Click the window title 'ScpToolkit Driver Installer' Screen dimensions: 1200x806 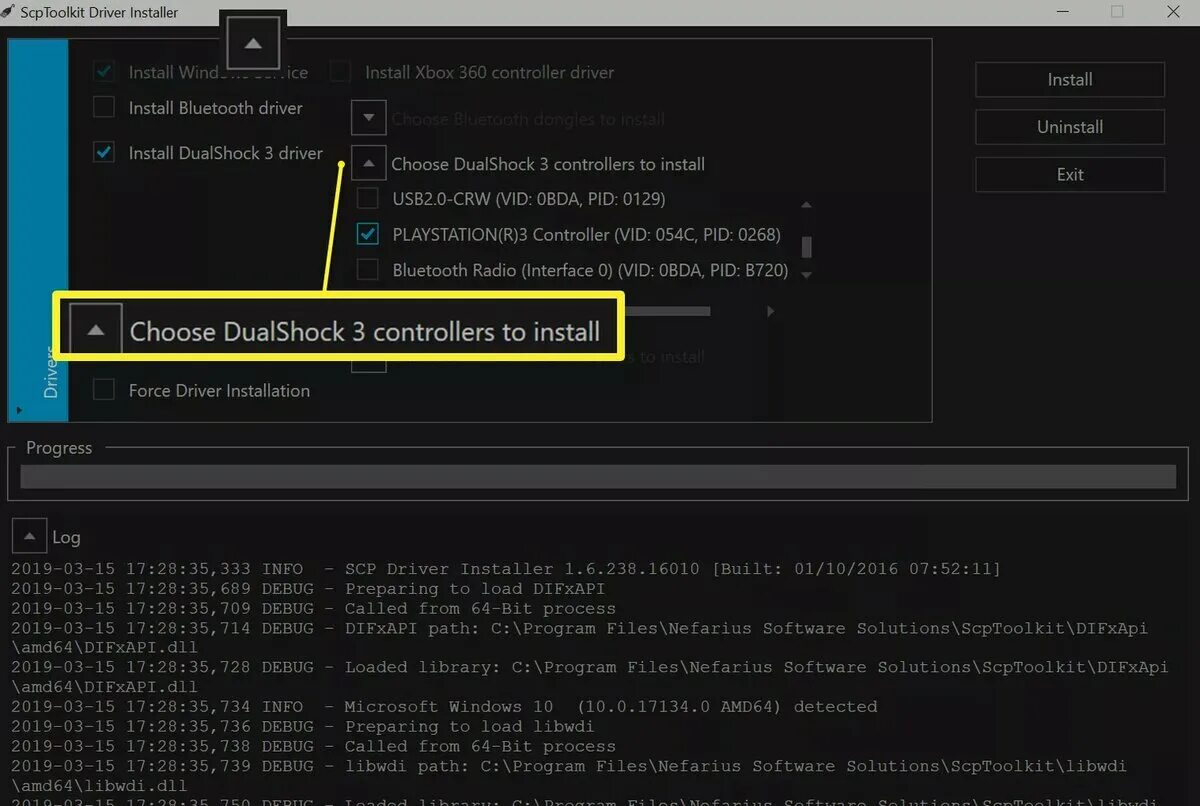[x=99, y=12]
